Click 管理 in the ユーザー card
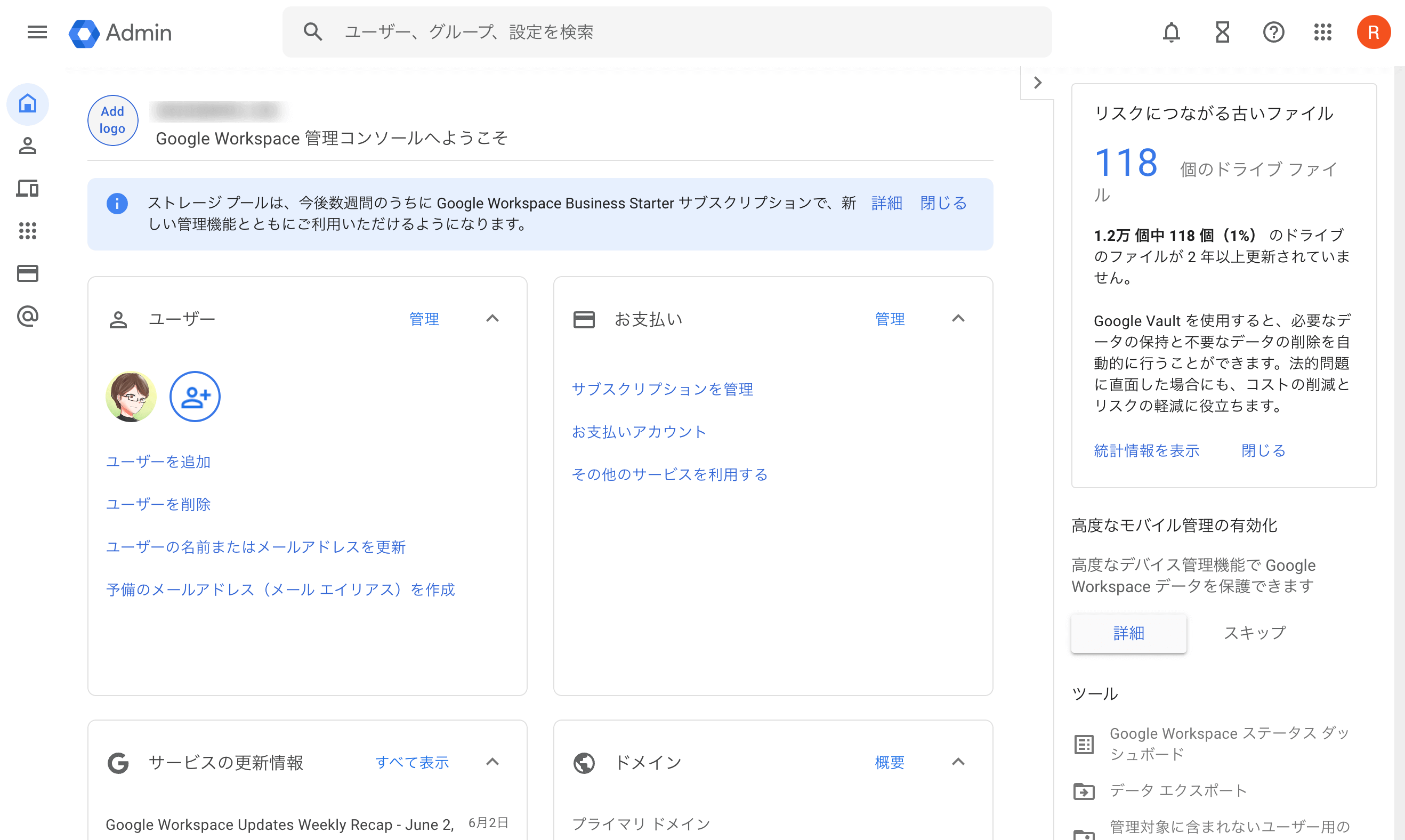 click(424, 319)
